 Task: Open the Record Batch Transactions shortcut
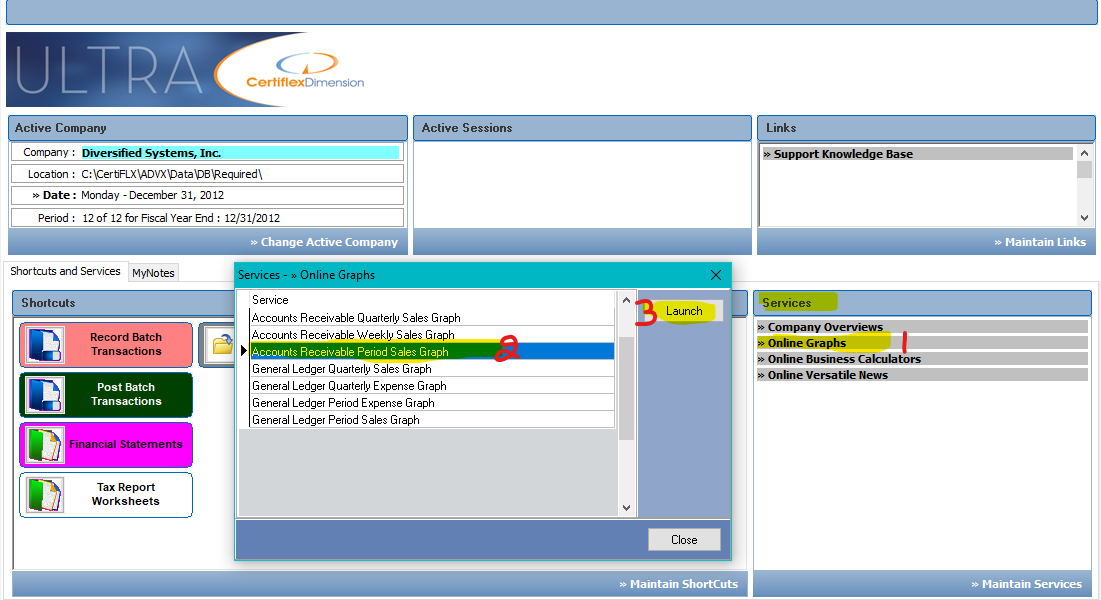(106, 345)
